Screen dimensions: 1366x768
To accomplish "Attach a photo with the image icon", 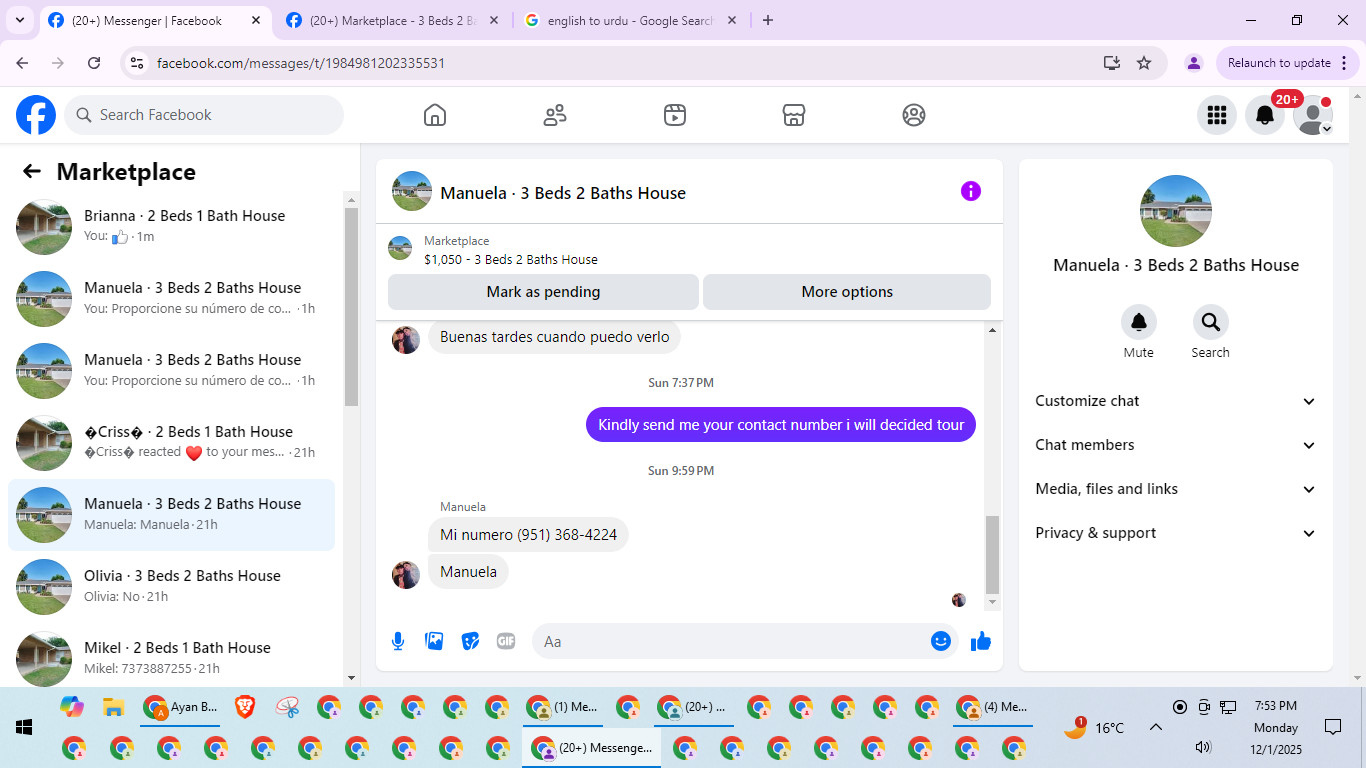I will [x=434, y=641].
